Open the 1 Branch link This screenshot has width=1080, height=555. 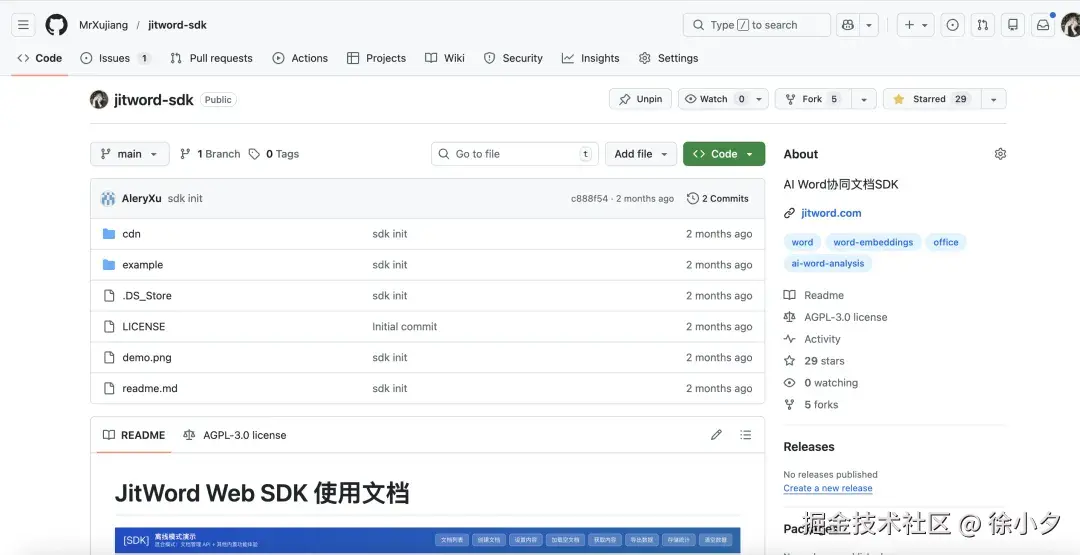tap(210, 154)
